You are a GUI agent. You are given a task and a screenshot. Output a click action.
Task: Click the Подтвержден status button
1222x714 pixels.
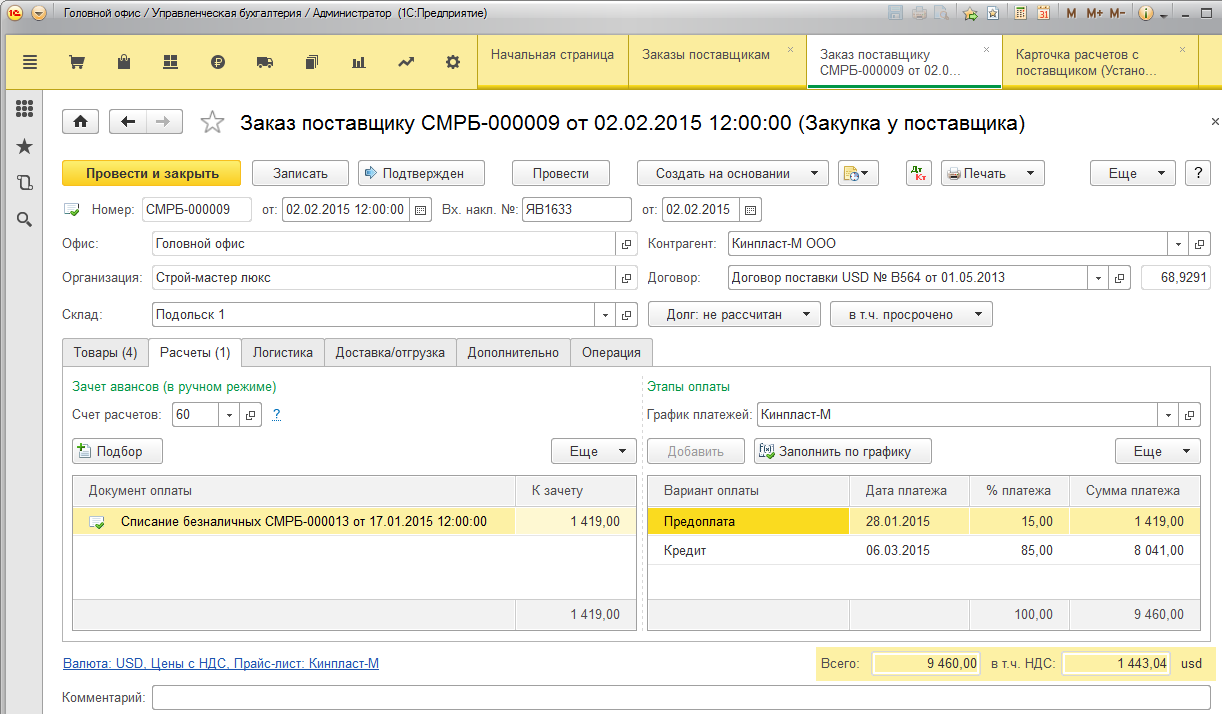(x=421, y=173)
